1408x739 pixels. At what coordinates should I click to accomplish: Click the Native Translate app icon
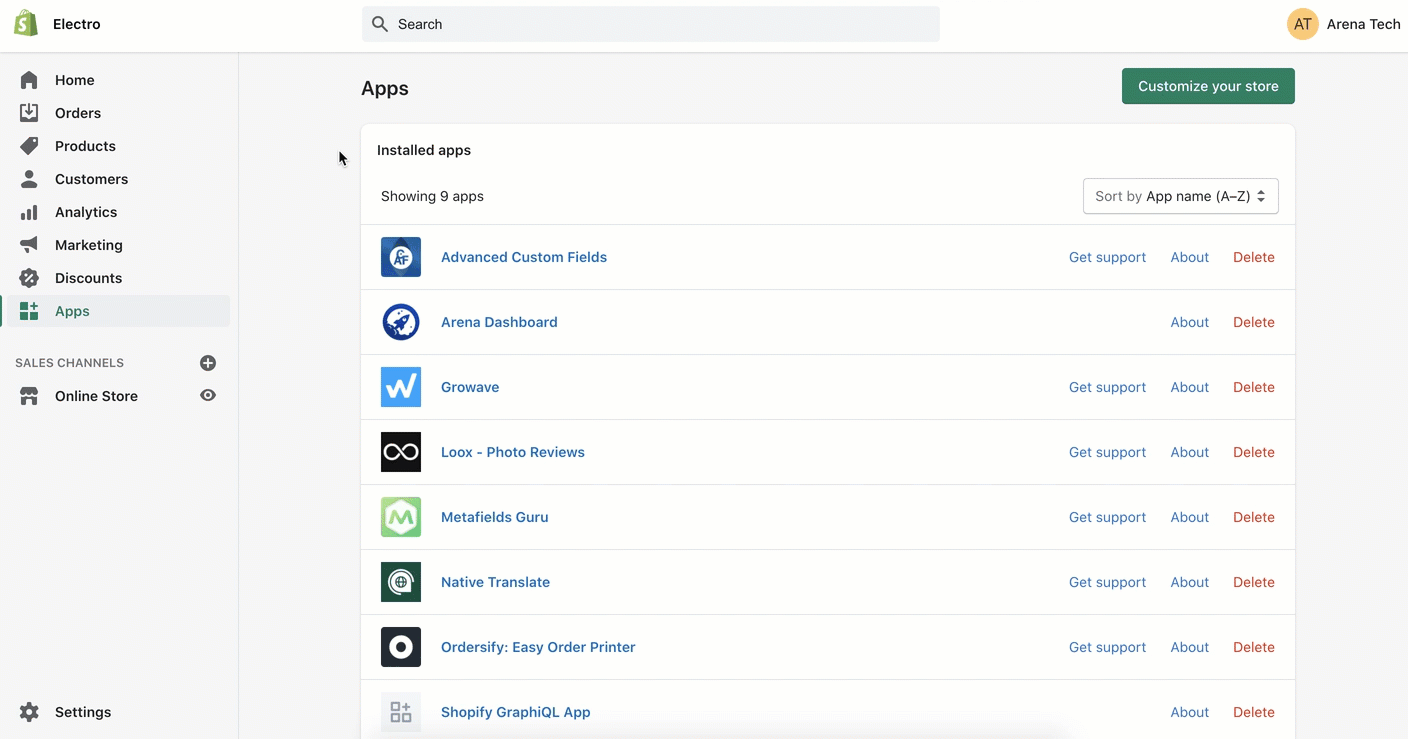point(401,582)
